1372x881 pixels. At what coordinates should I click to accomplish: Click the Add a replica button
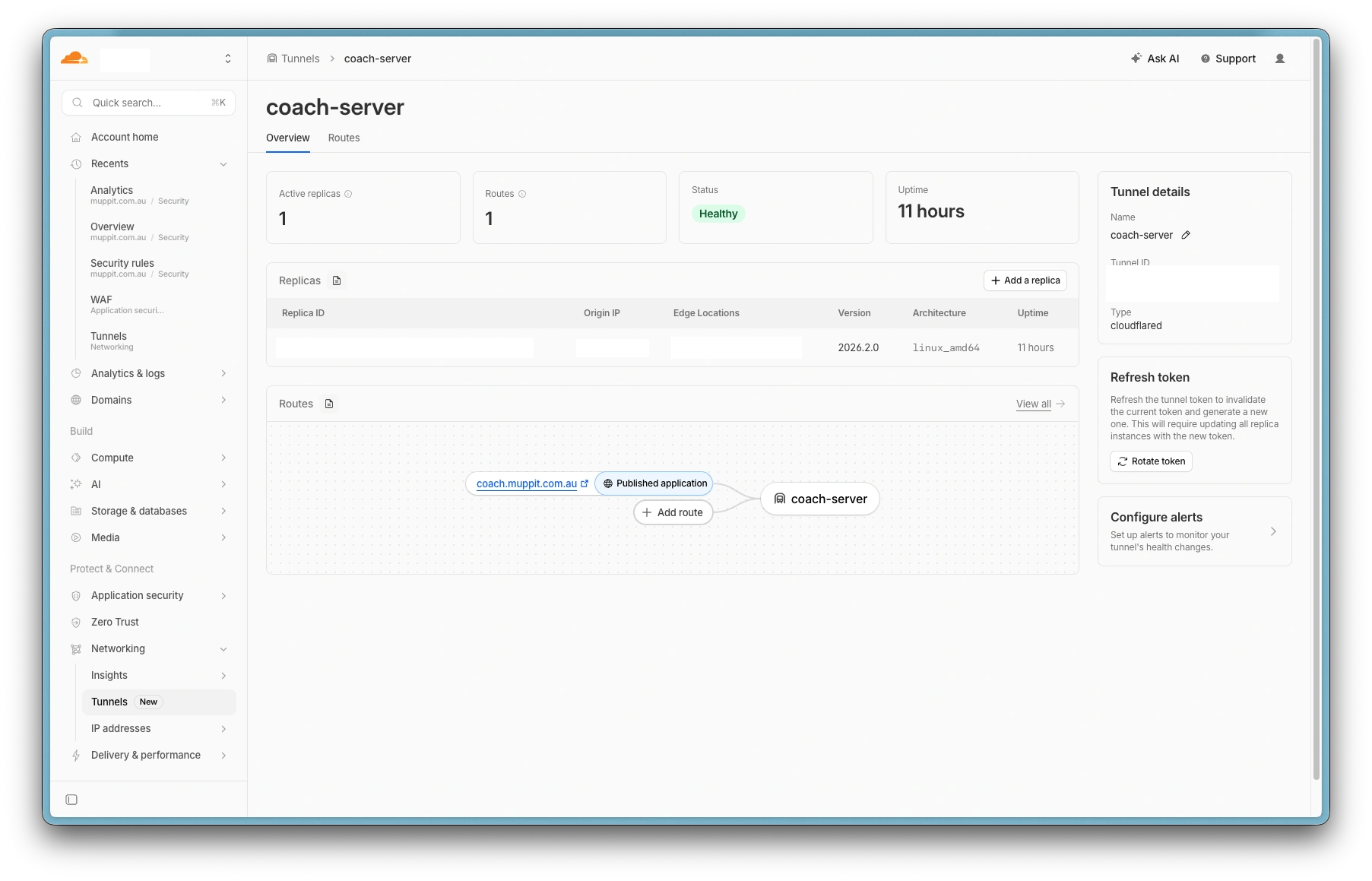[x=1025, y=280]
